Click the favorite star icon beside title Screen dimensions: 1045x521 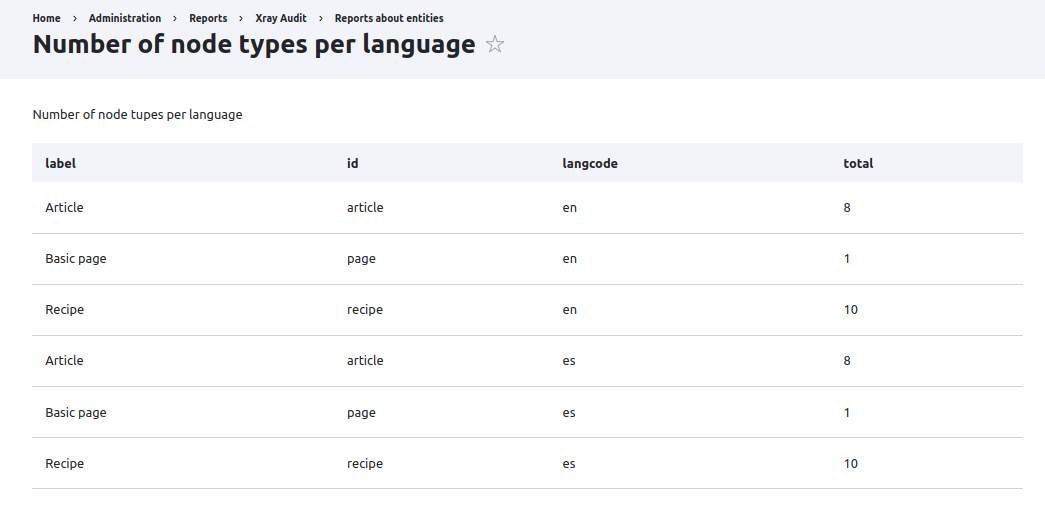pos(495,45)
